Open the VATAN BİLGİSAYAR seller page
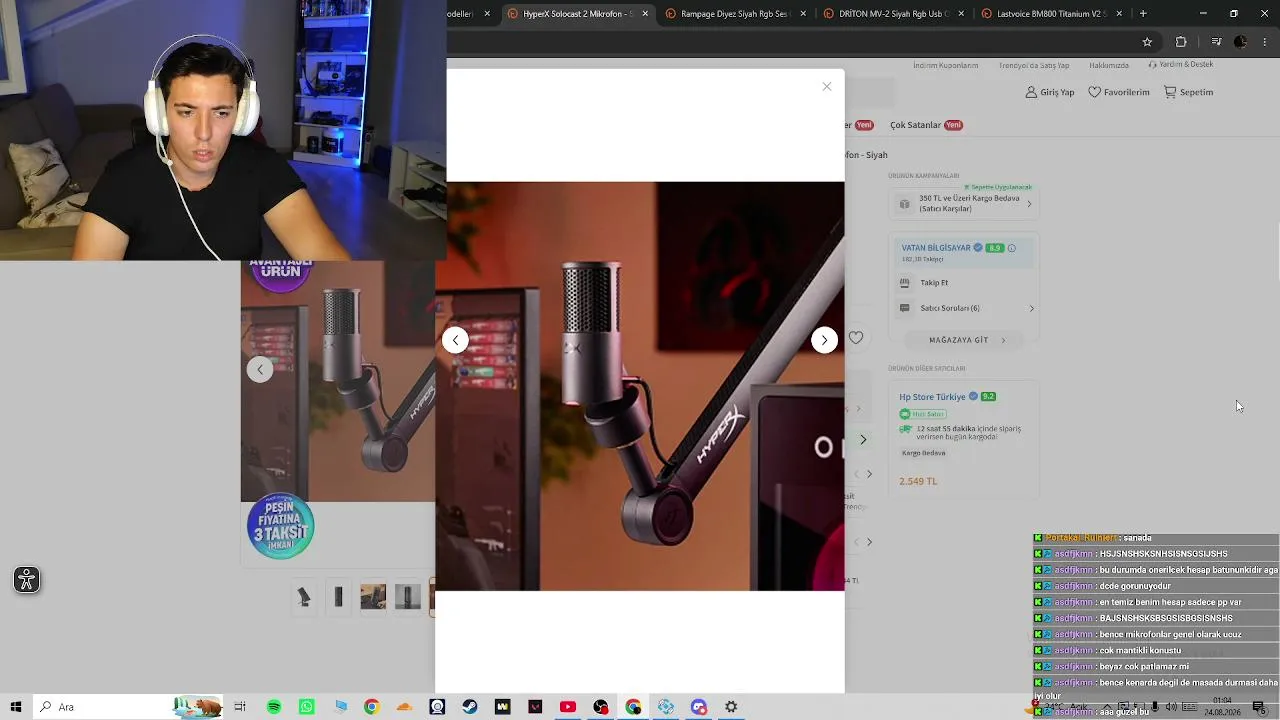The height and width of the screenshot is (720, 1280). tap(936, 248)
